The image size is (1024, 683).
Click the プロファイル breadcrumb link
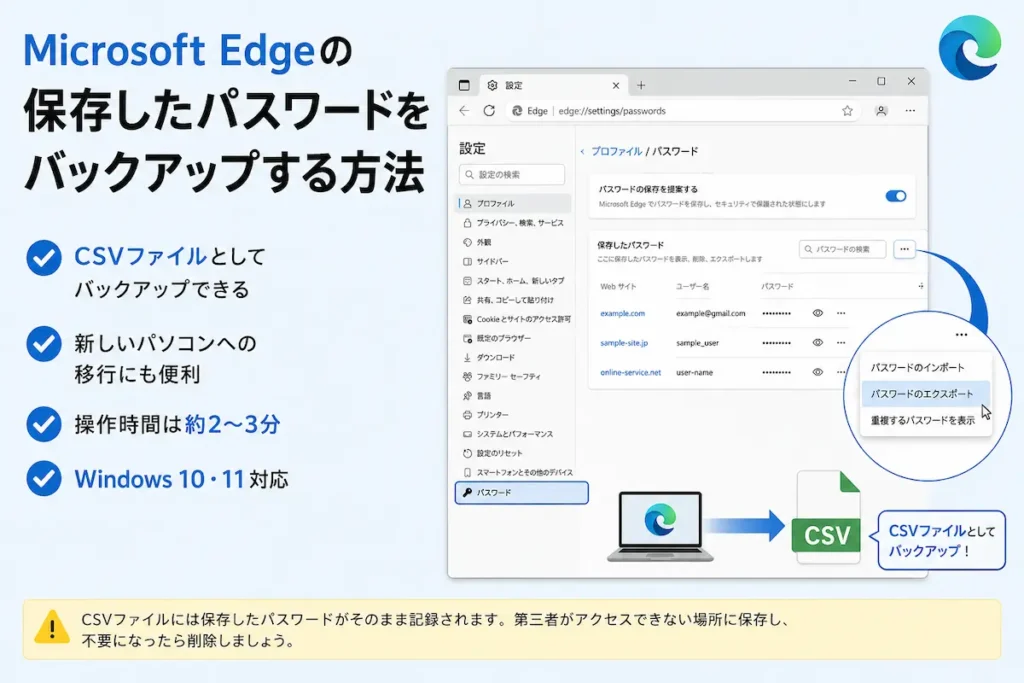tap(616, 151)
